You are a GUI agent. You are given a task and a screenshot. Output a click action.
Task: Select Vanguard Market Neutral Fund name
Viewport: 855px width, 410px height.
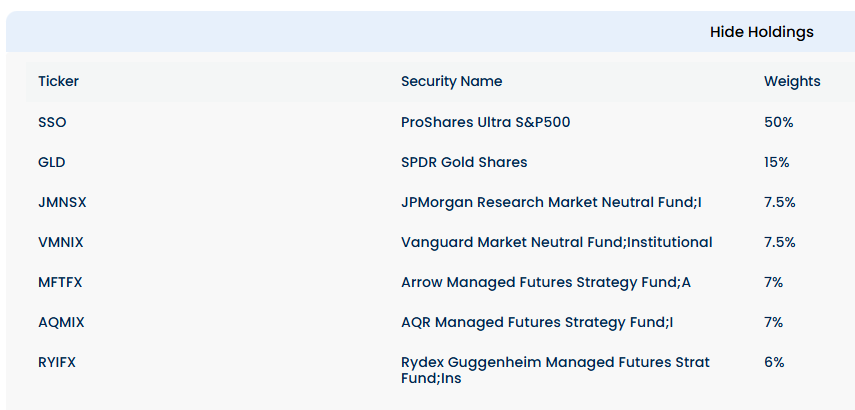tap(557, 242)
